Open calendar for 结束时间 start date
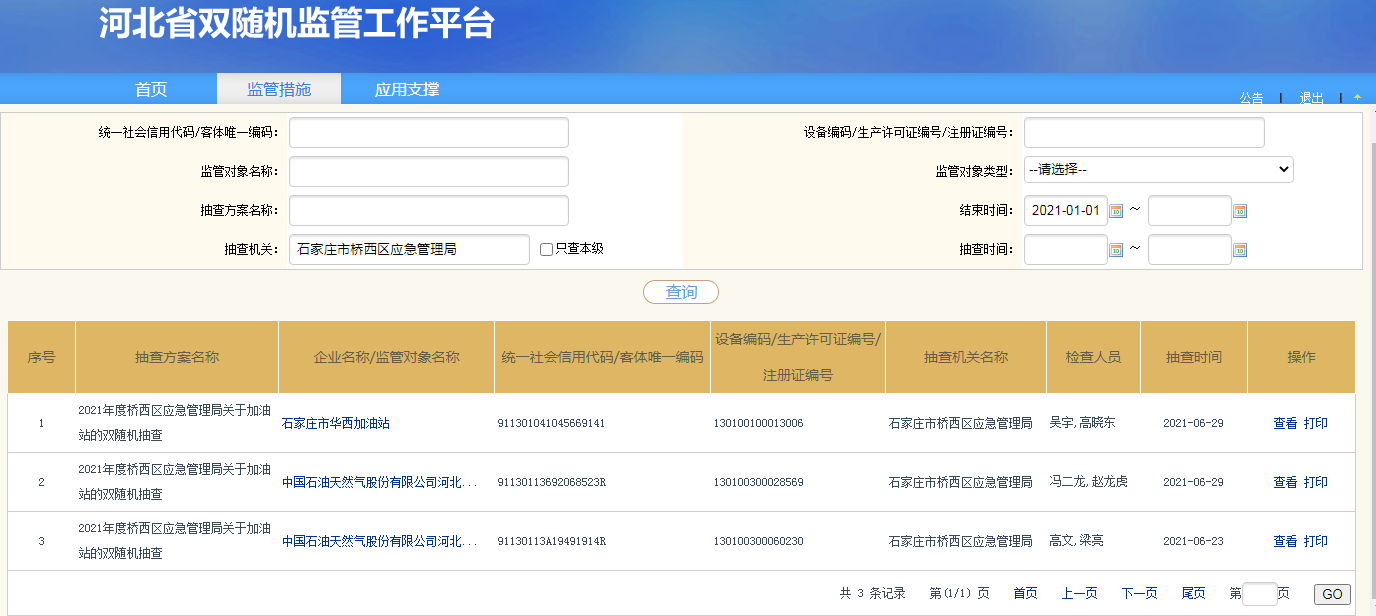 coord(1117,211)
